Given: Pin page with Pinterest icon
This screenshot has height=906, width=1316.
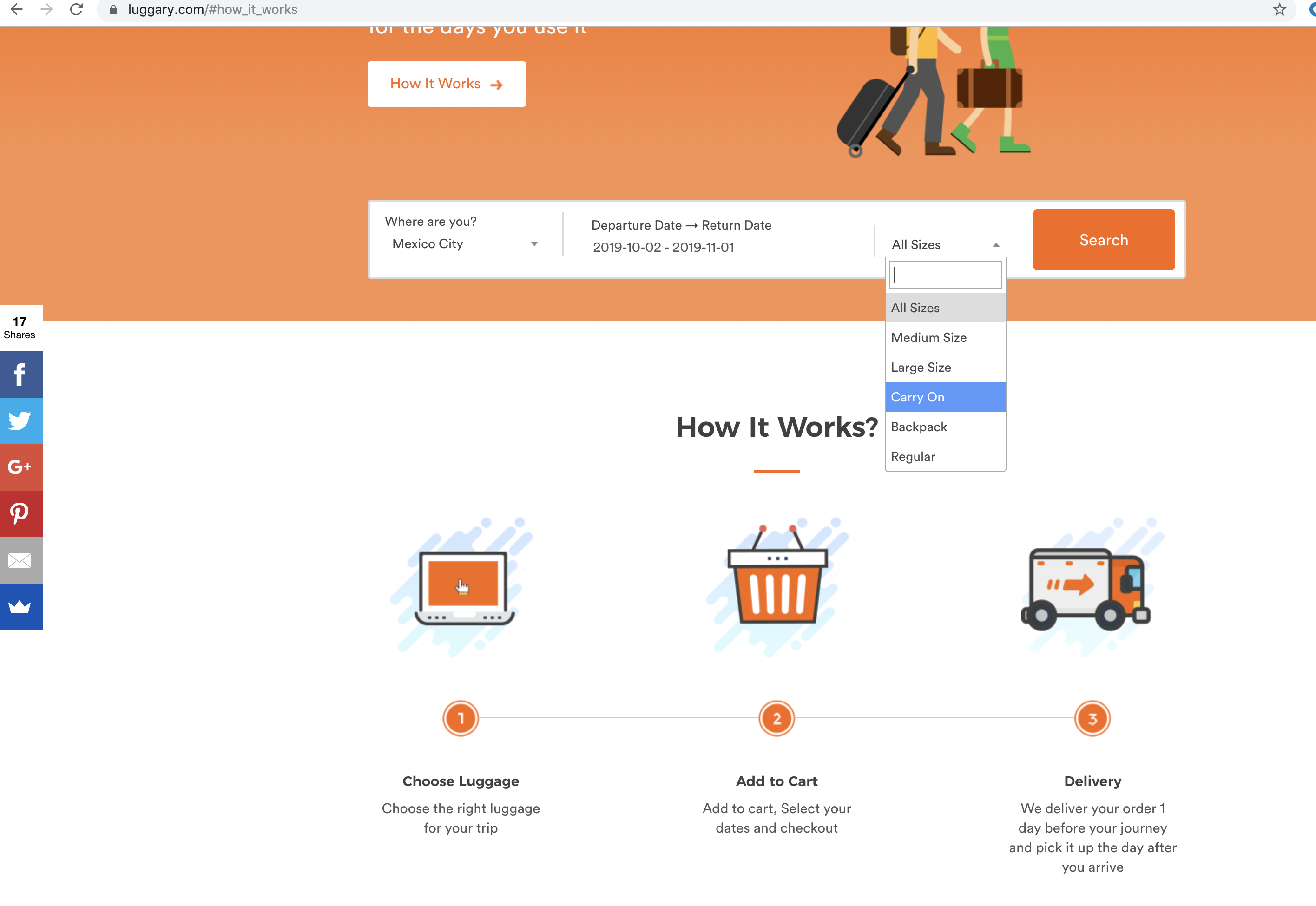Looking at the screenshot, I should click(21, 514).
